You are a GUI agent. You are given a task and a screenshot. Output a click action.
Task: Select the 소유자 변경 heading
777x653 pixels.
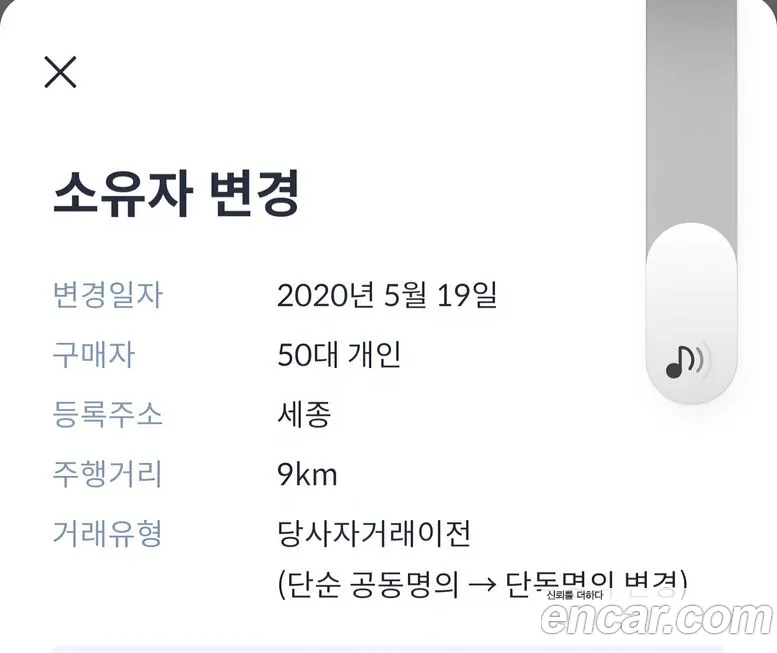[176, 193]
